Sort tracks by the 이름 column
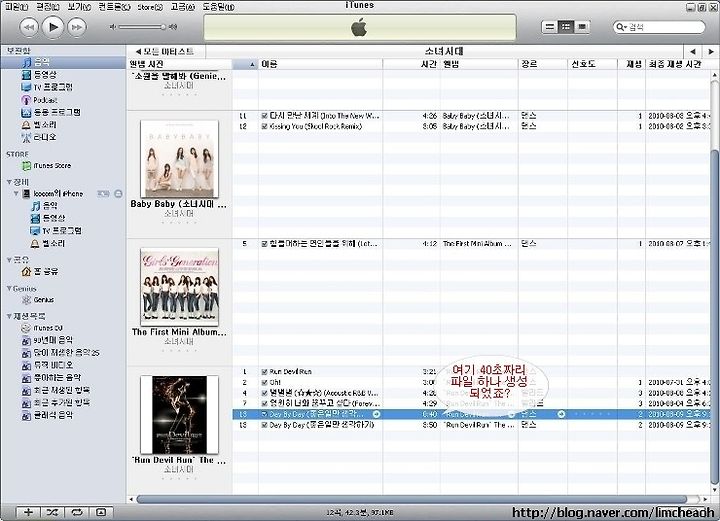Screen dimensions: 720x521 pyautogui.click(x=321, y=64)
